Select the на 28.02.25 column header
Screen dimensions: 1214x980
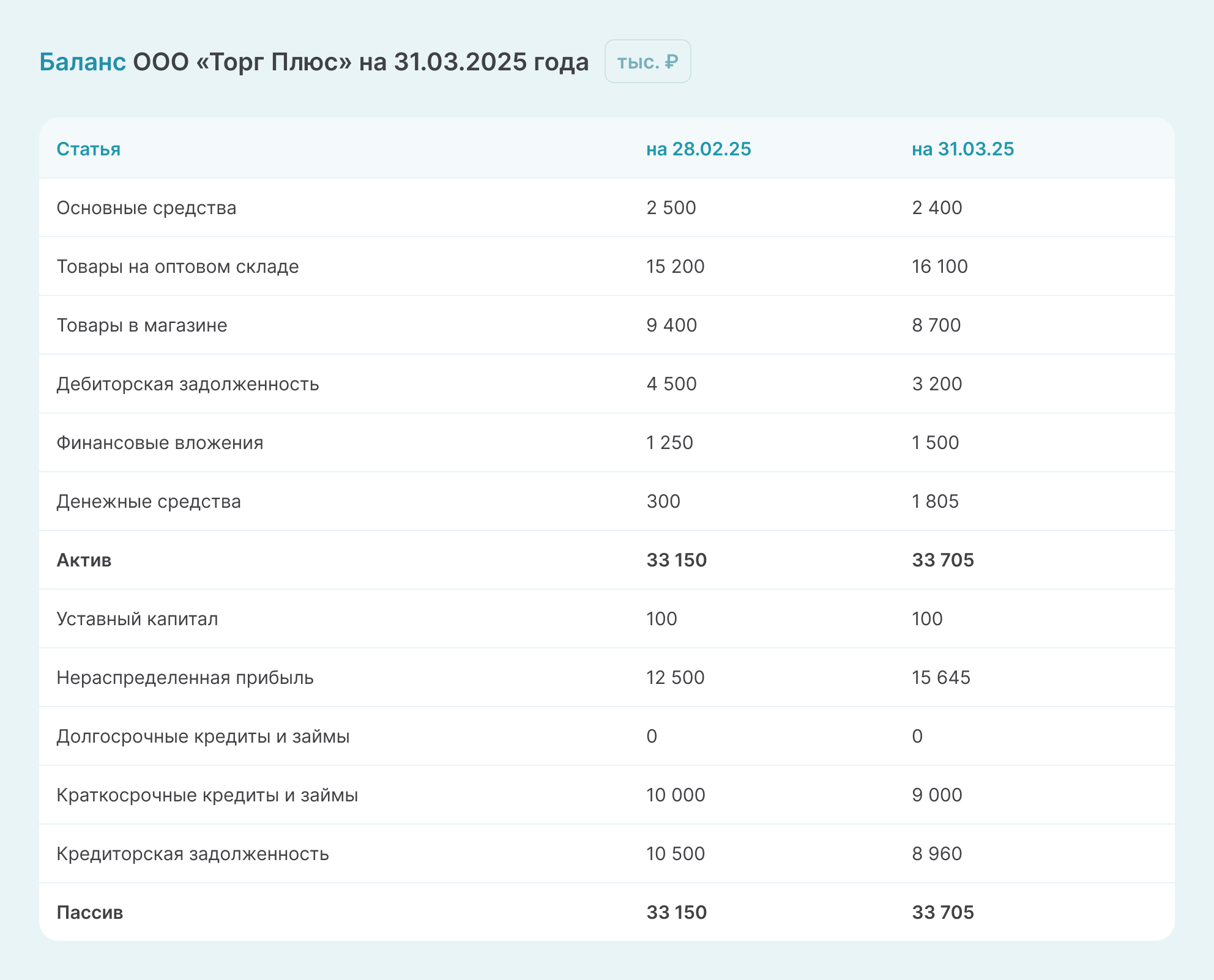point(698,149)
